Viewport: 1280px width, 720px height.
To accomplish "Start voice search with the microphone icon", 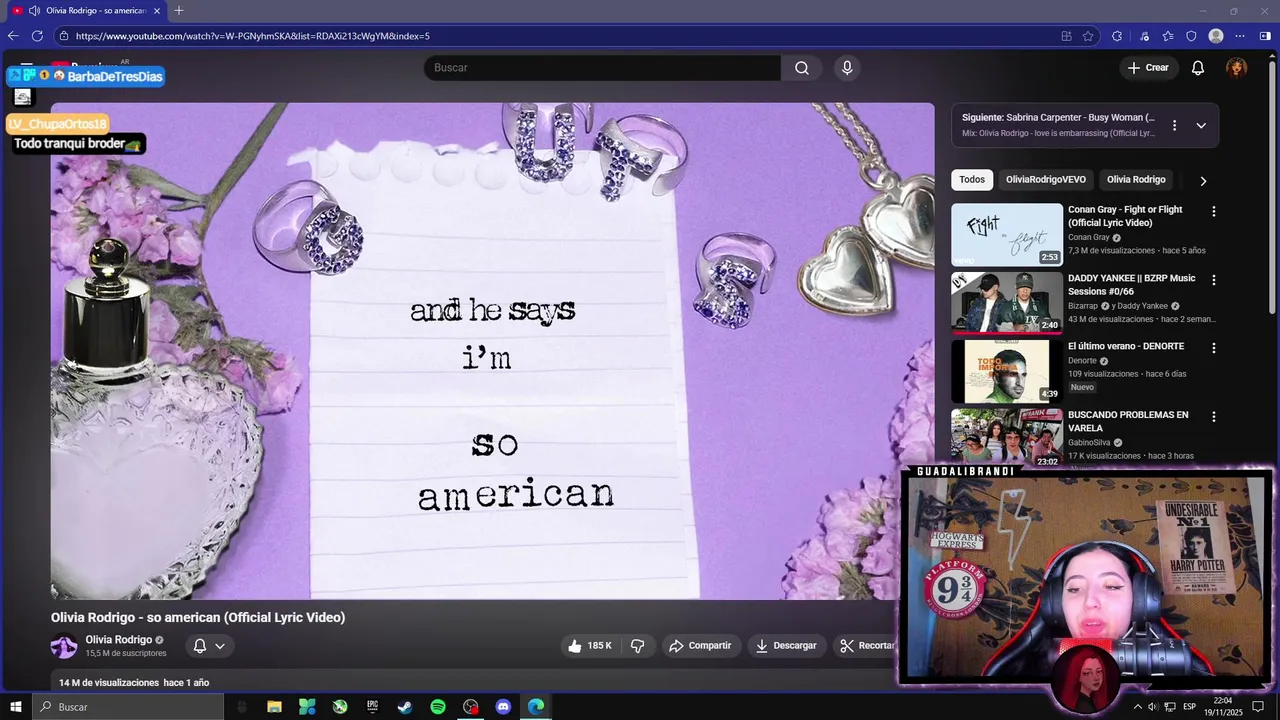I will click(x=847, y=68).
